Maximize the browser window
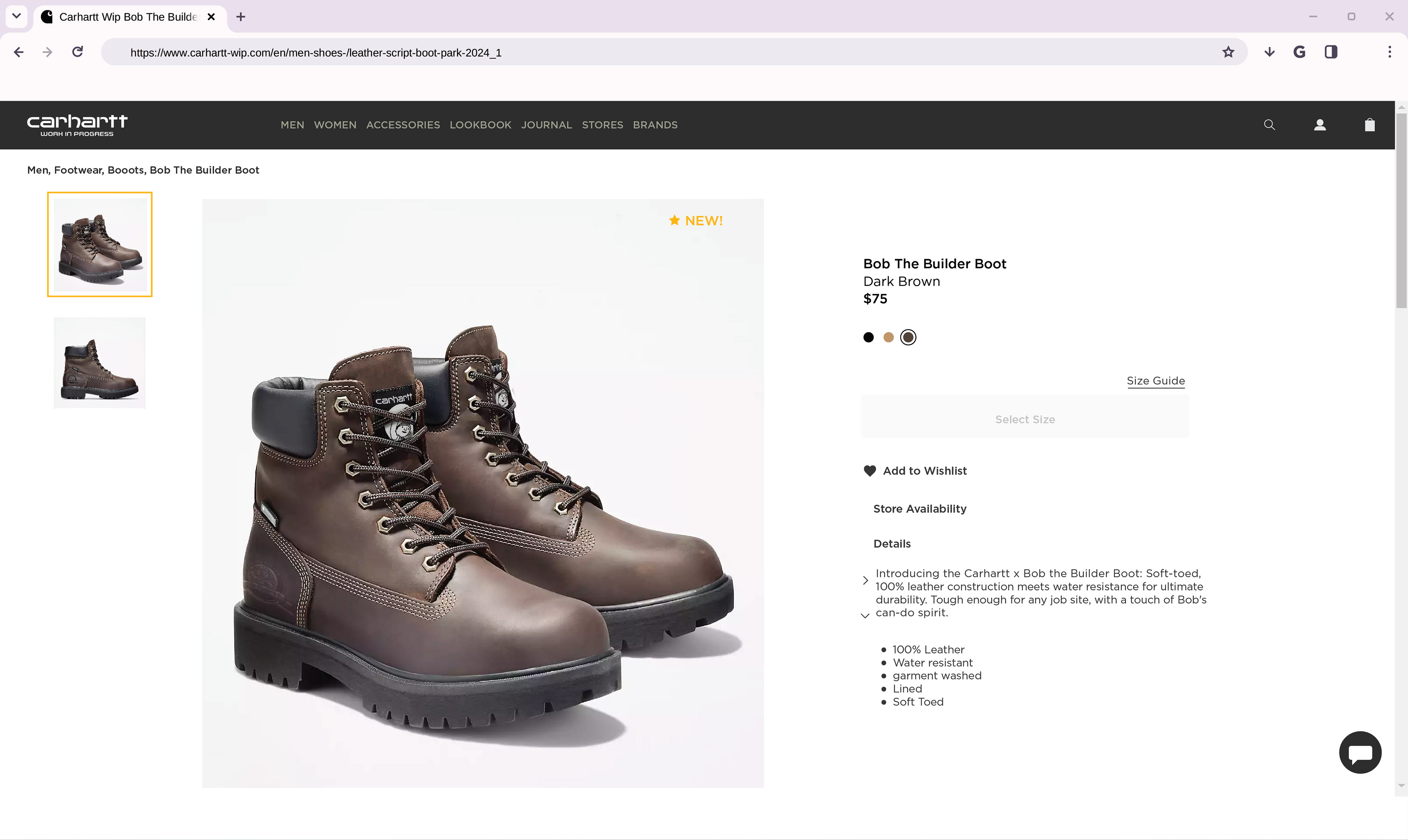 [x=1352, y=17]
